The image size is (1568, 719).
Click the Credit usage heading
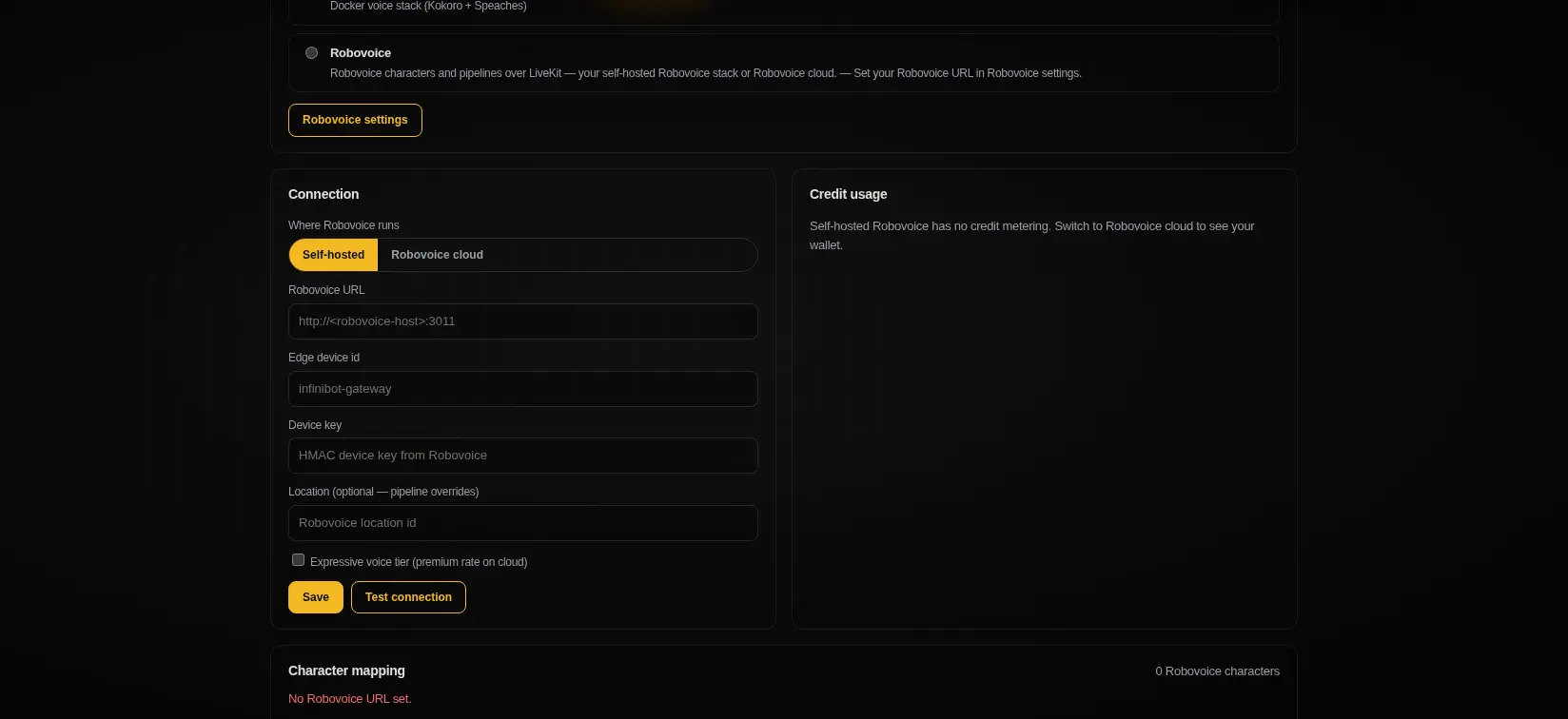pos(848,194)
